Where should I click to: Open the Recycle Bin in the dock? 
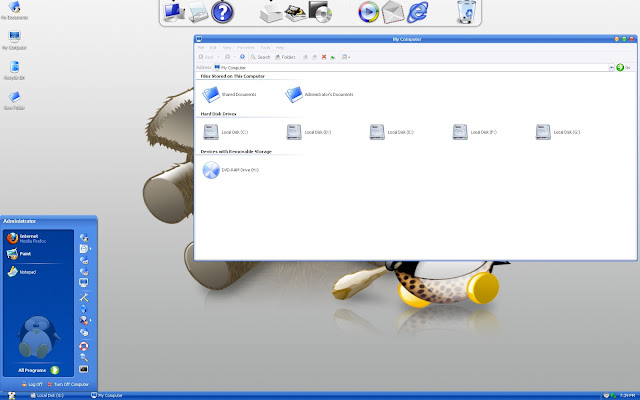tap(466, 12)
